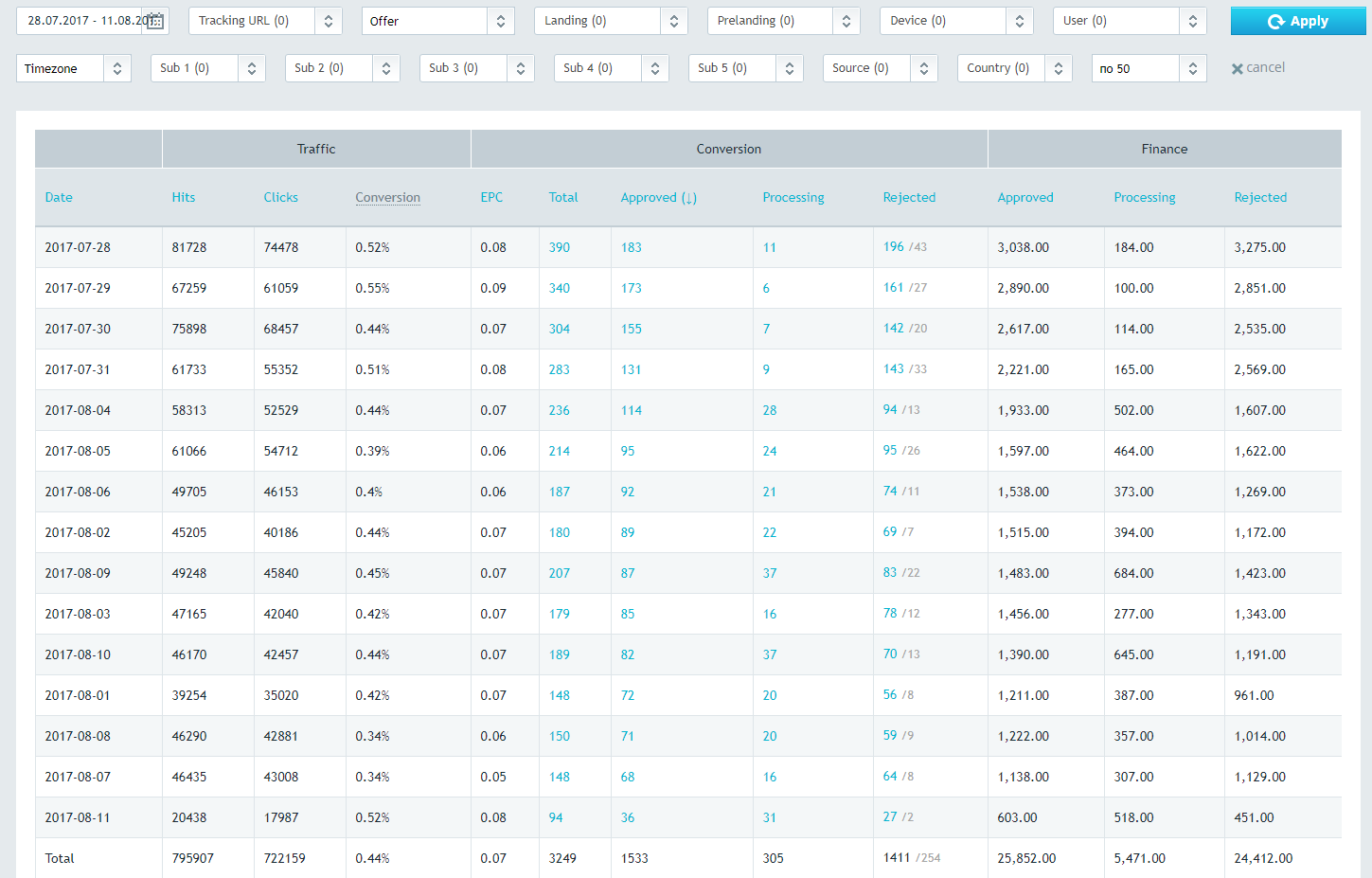Open total 207 link for 2017-08-09

pos(560,573)
